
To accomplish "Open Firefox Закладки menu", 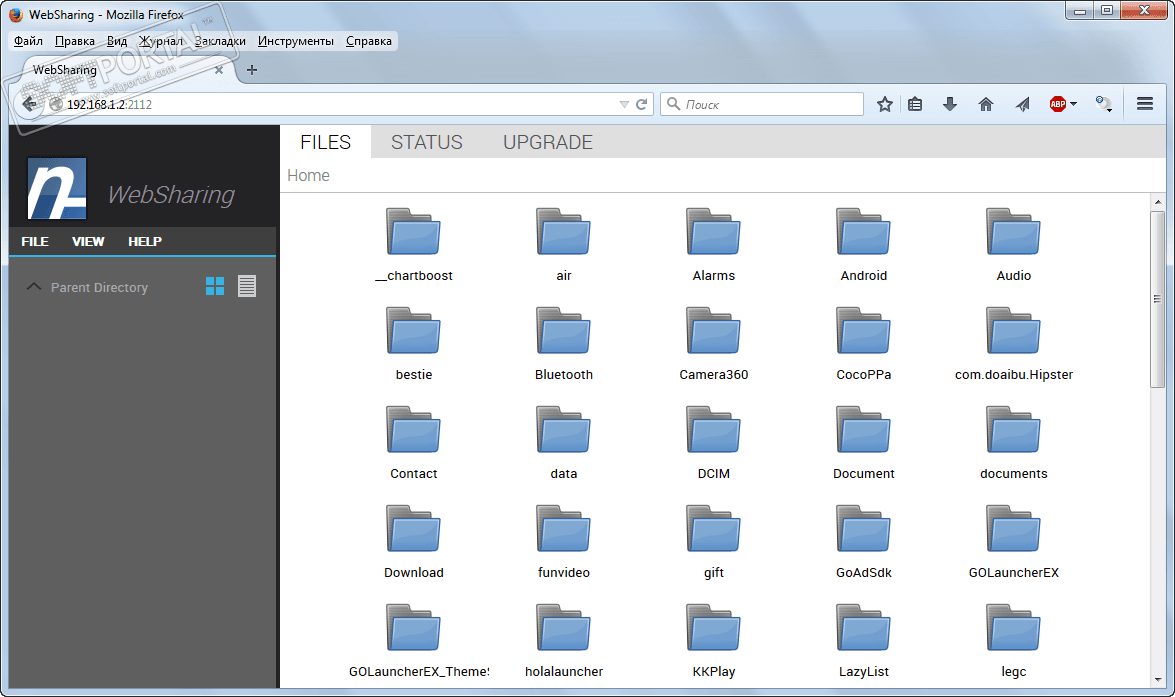I will (220, 41).
